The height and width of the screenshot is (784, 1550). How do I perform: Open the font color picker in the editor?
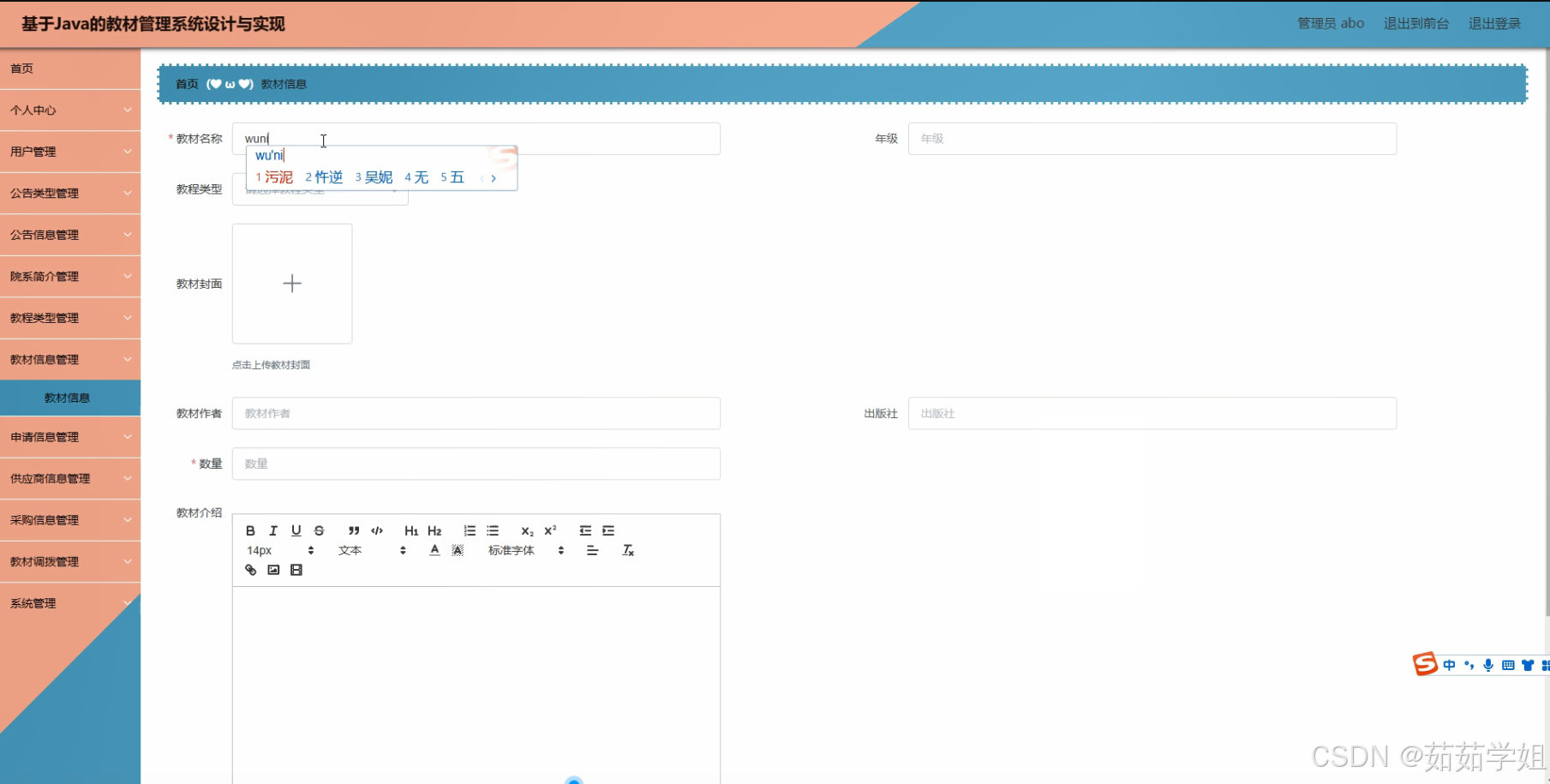click(x=434, y=549)
